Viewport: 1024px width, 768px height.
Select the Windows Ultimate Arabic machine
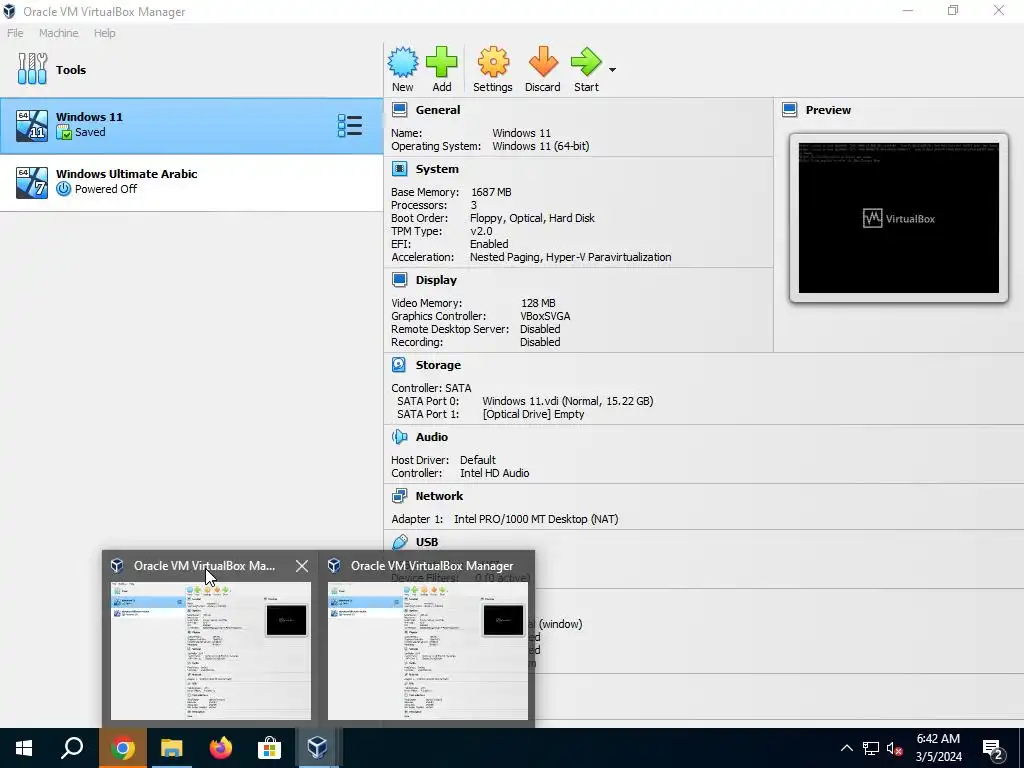(x=191, y=182)
